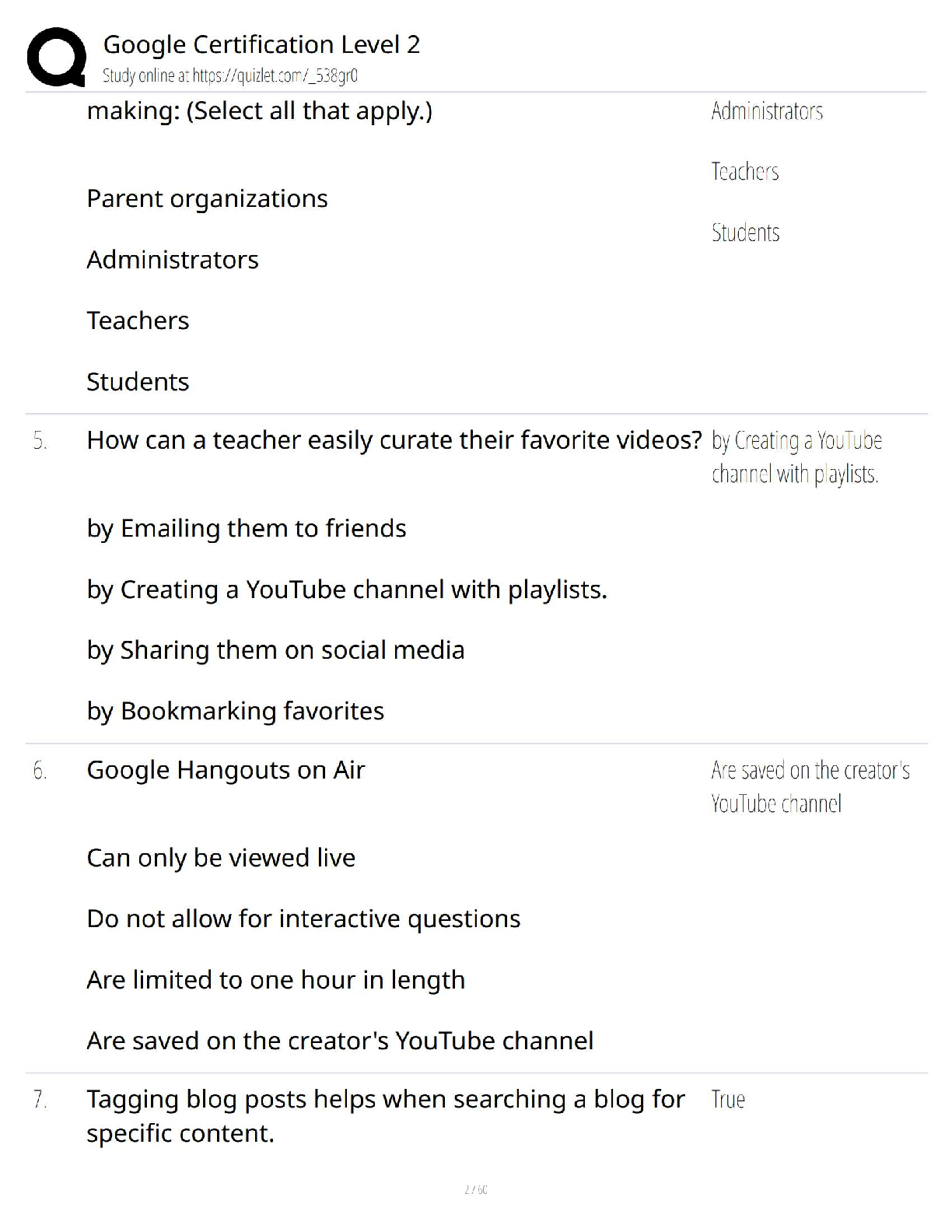The width and height of the screenshot is (952, 1232).
Task: Click the Quizlet Q logo icon
Action: click(x=56, y=57)
